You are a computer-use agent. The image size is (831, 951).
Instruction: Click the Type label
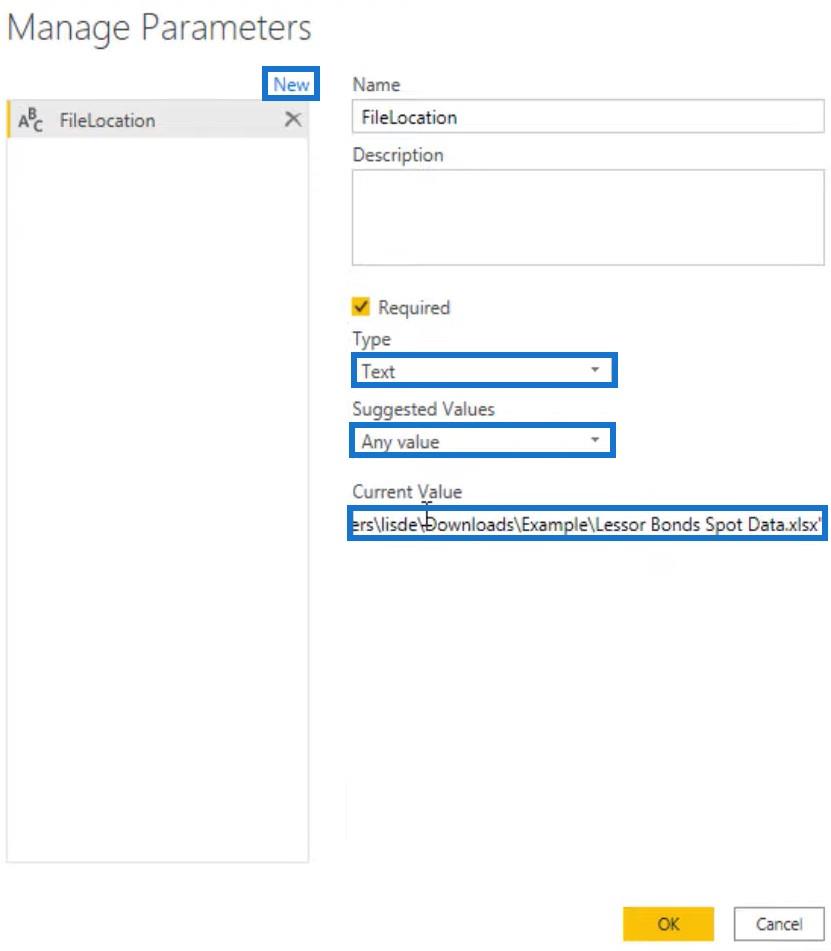[371, 339]
